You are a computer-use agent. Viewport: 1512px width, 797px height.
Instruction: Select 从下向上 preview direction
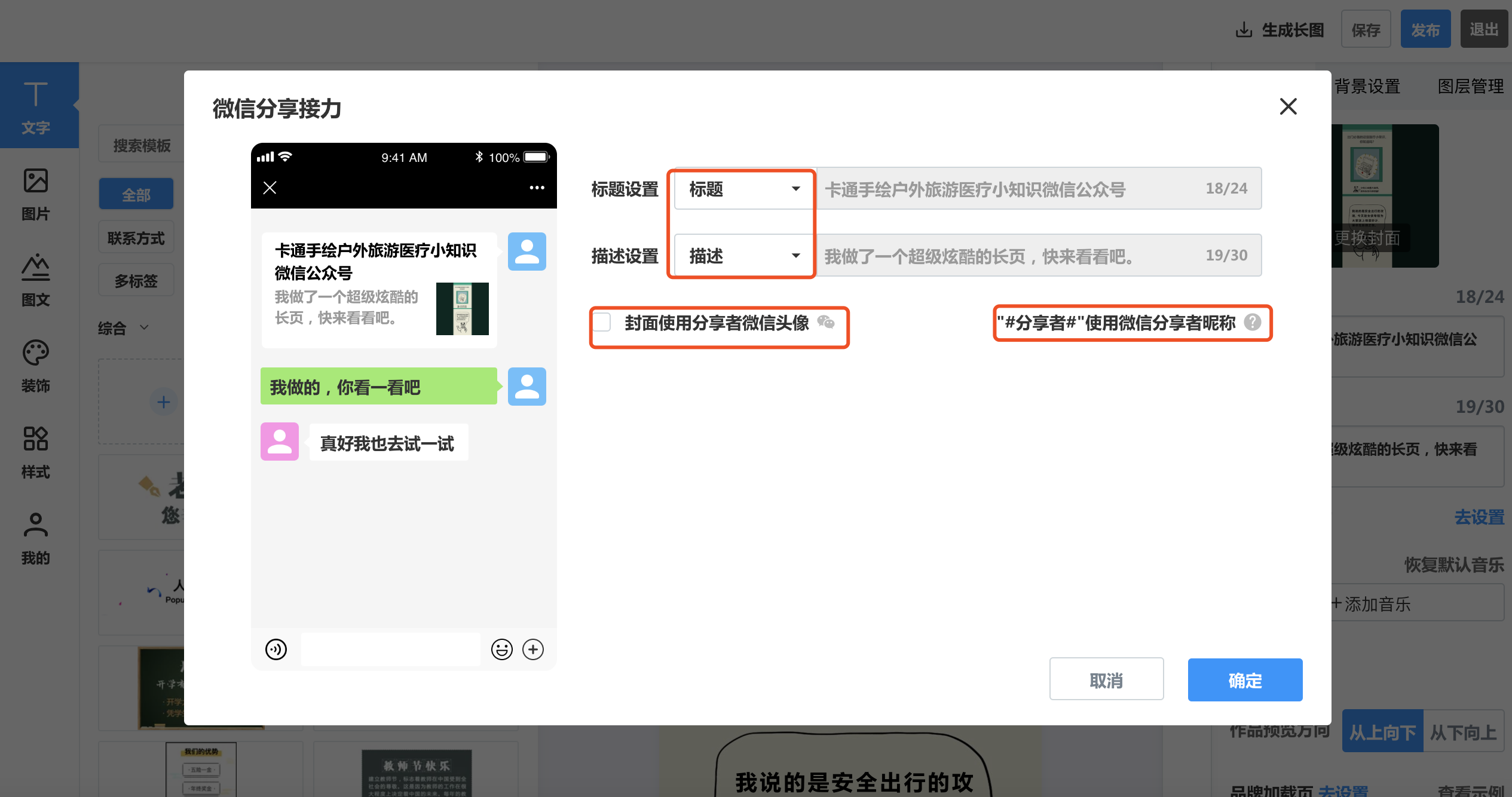pos(1464,731)
